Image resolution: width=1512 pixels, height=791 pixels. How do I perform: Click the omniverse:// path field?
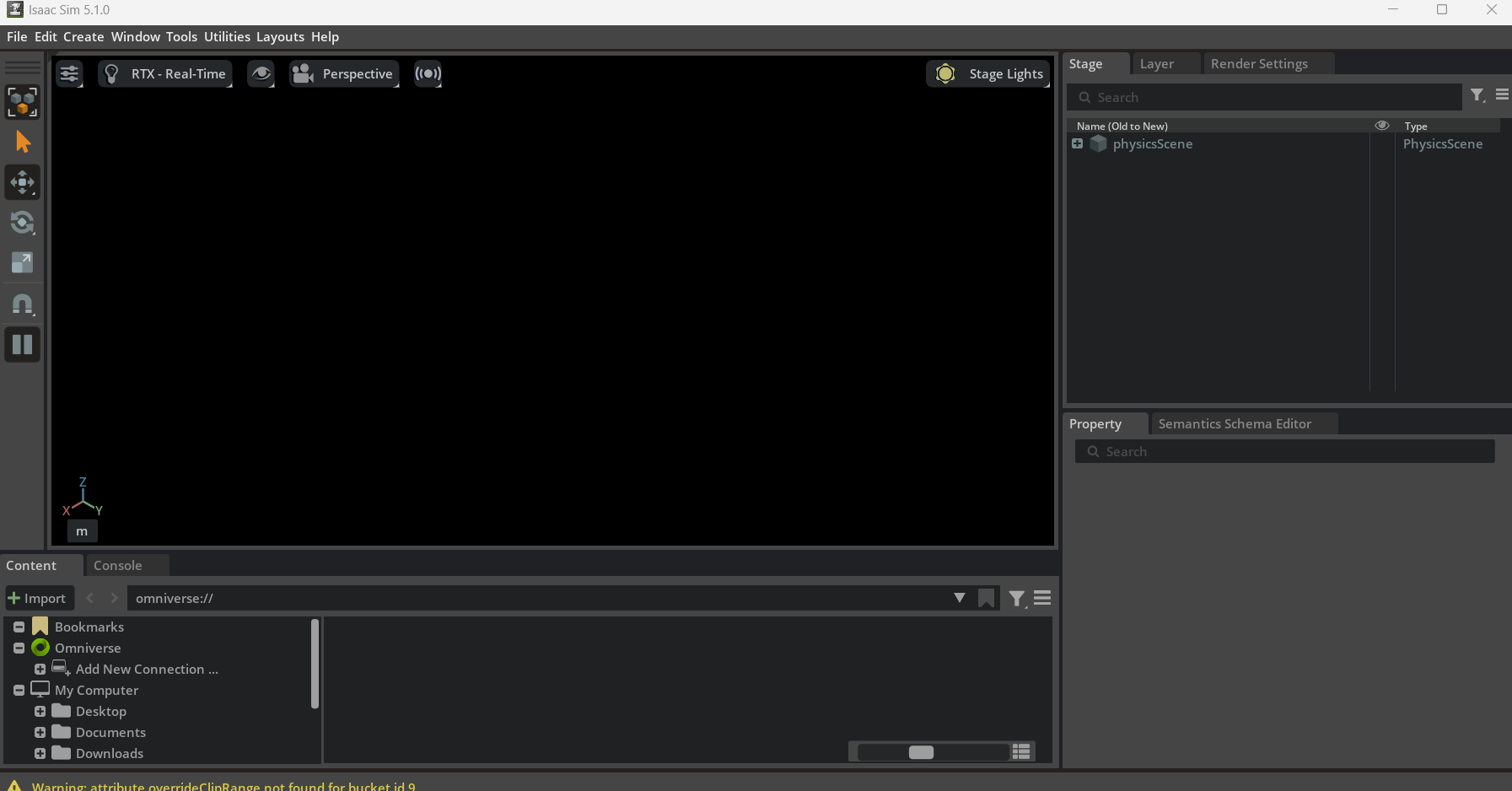(540, 599)
